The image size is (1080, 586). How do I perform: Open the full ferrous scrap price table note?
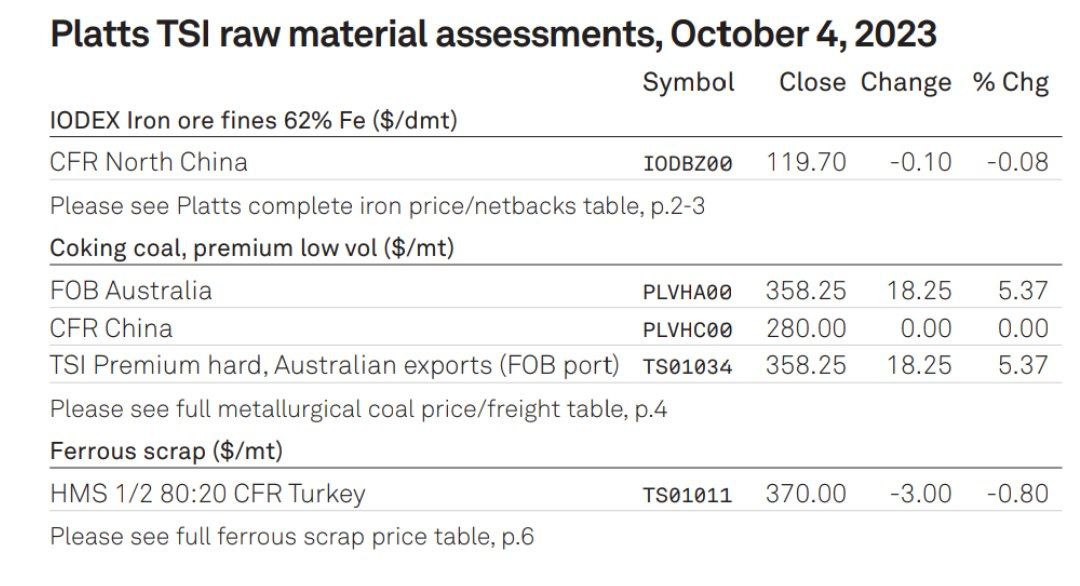tap(292, 536)
